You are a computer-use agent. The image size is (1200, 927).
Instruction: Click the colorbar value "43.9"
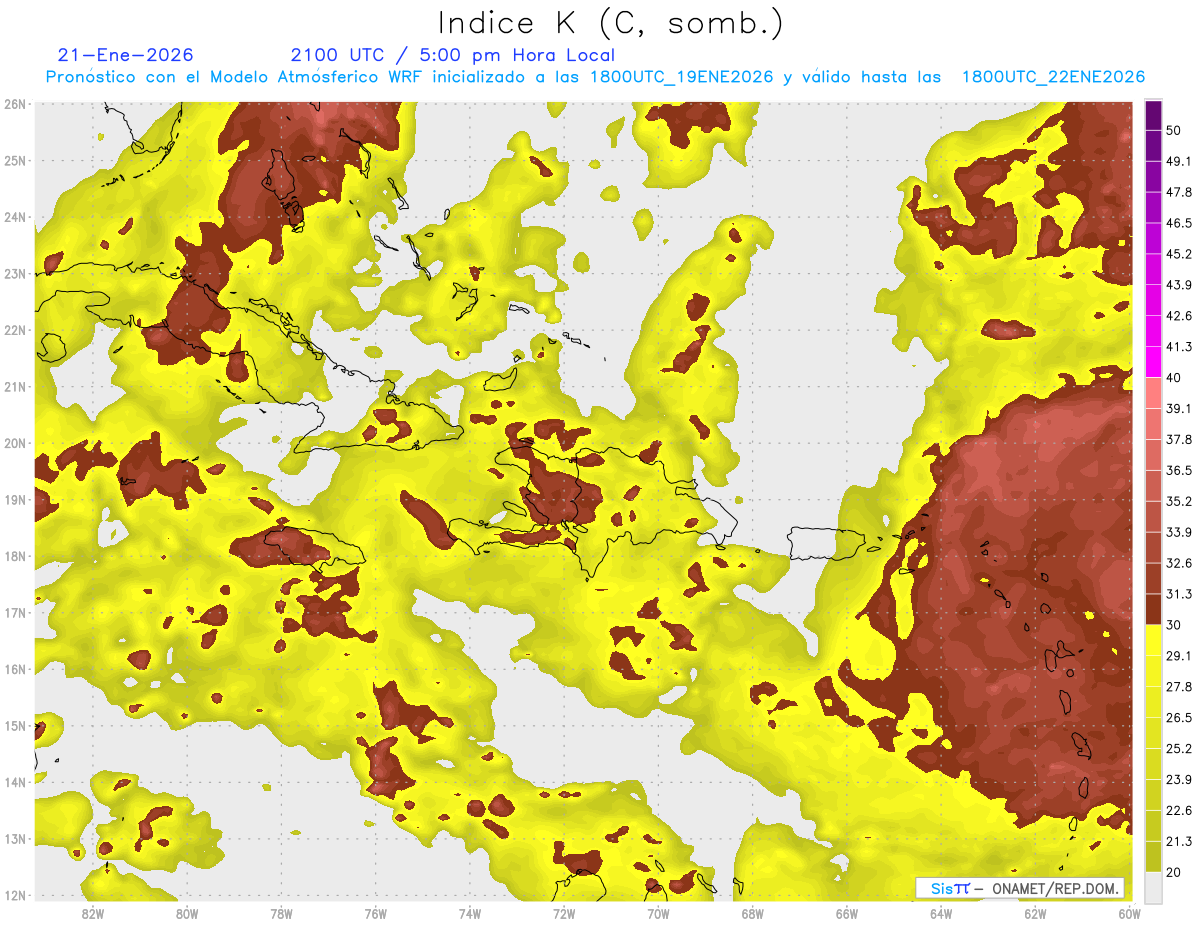pyautogui.click(x=1179, y=285)
